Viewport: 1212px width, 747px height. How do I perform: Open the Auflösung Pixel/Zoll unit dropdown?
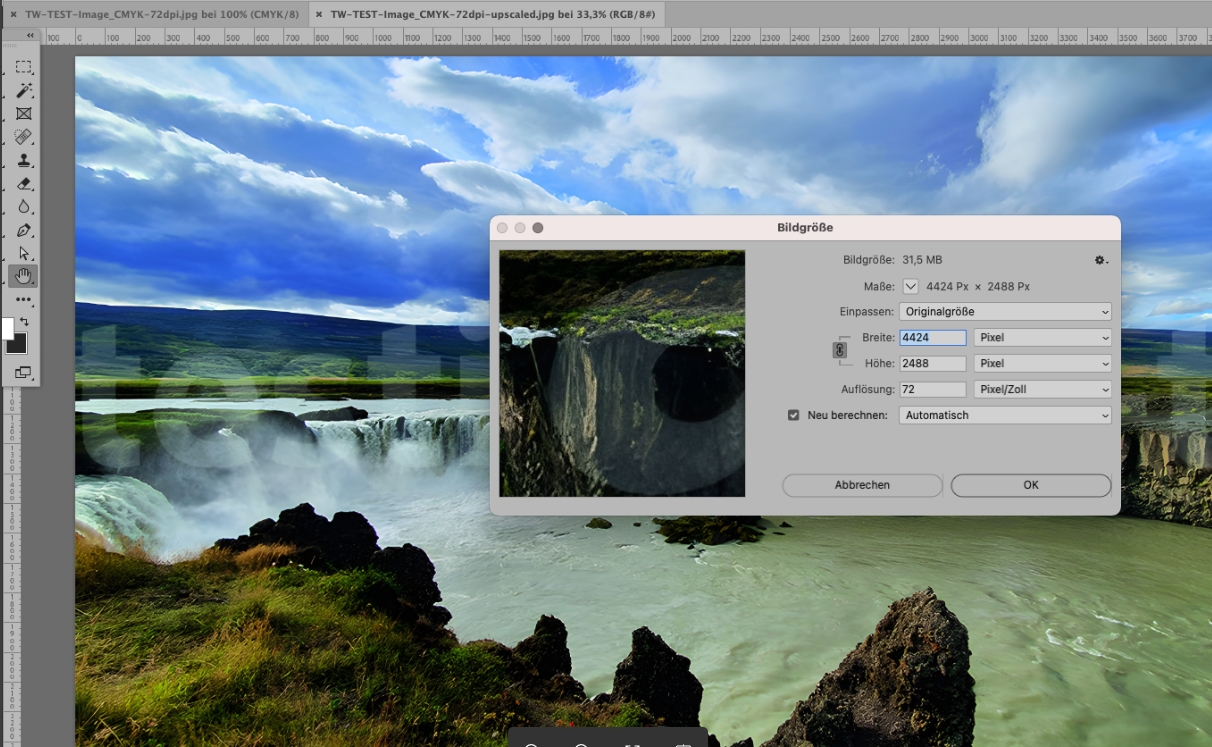pyautogui.click(x=1042, y=389)
